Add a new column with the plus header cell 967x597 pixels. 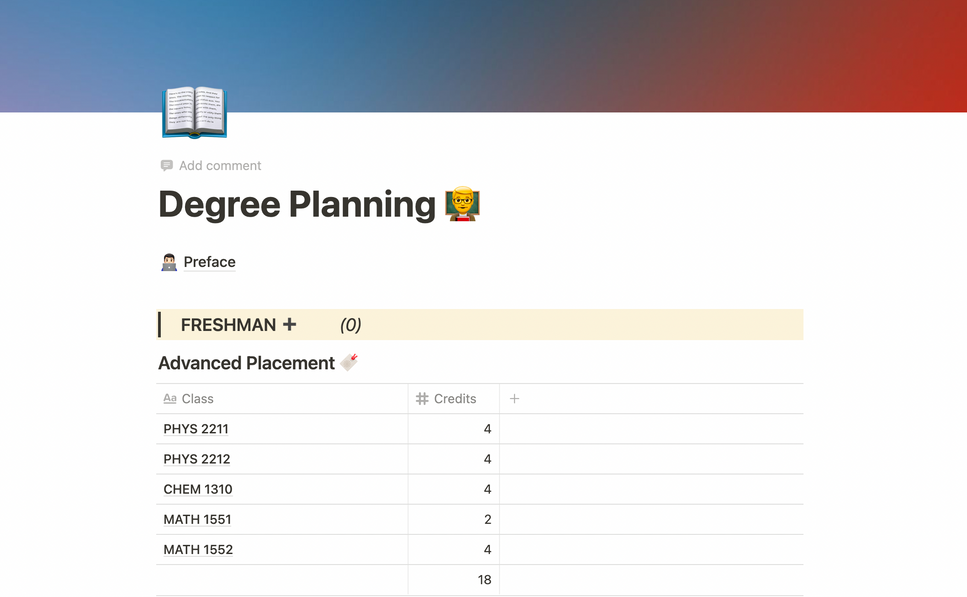pos(514,398)
